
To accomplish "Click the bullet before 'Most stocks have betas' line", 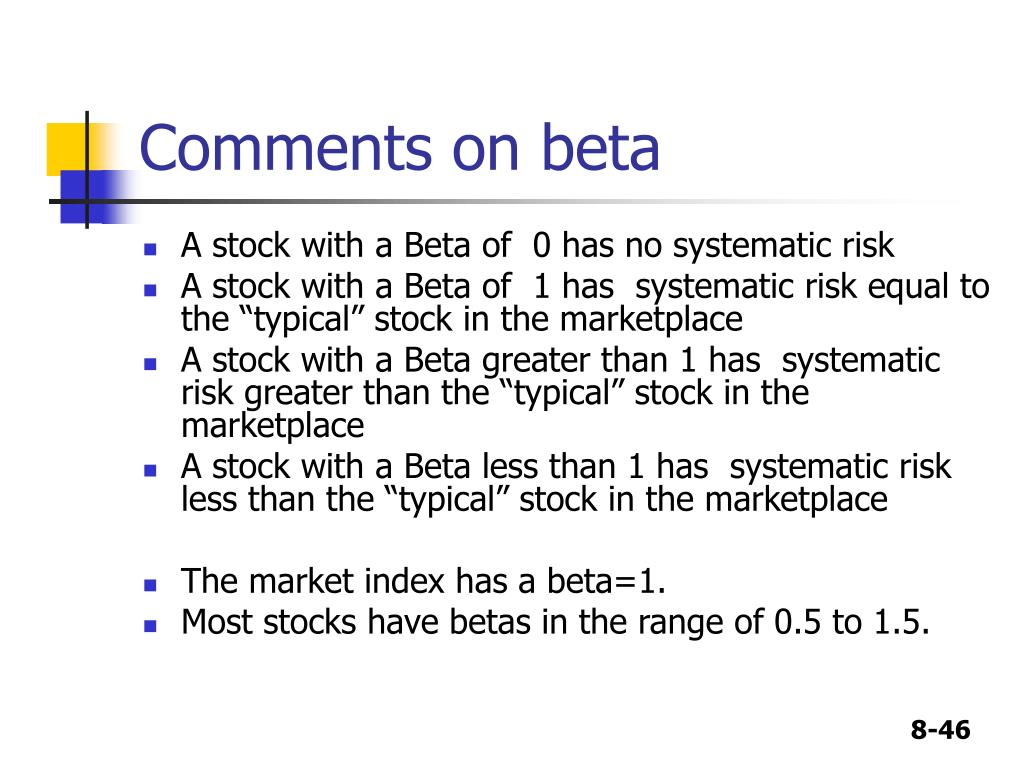I will (150, 625).
